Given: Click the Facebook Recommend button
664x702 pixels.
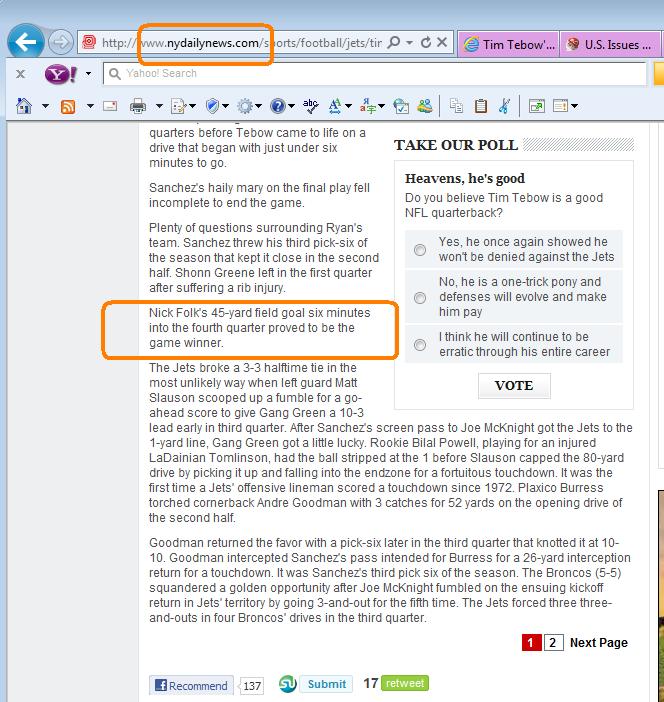Looking at the screenshot, I should [x=191, y=685].
